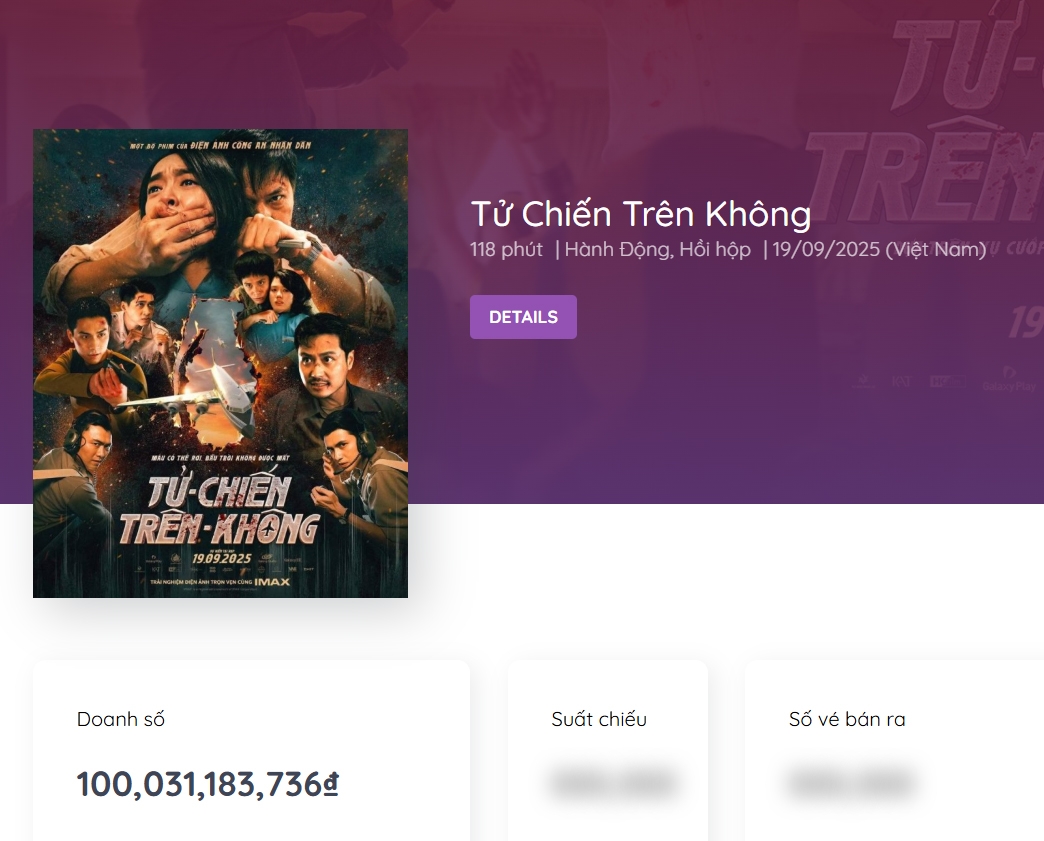The height and width of the screenshot is (841, 1044).
Task: Click the title 'Tử Chiến Trên Không'
Action: (640, 213)
